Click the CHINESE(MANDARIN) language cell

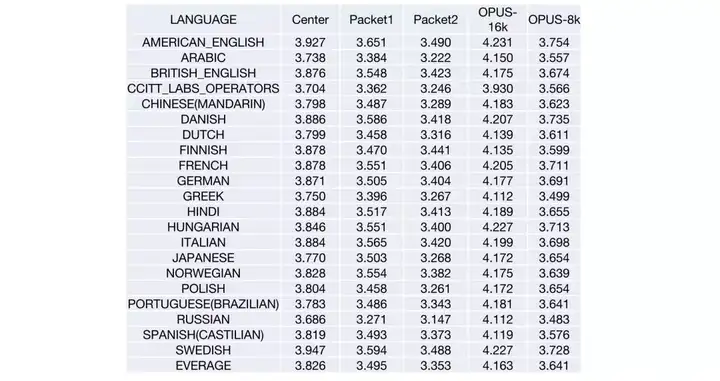coord(203,104)
